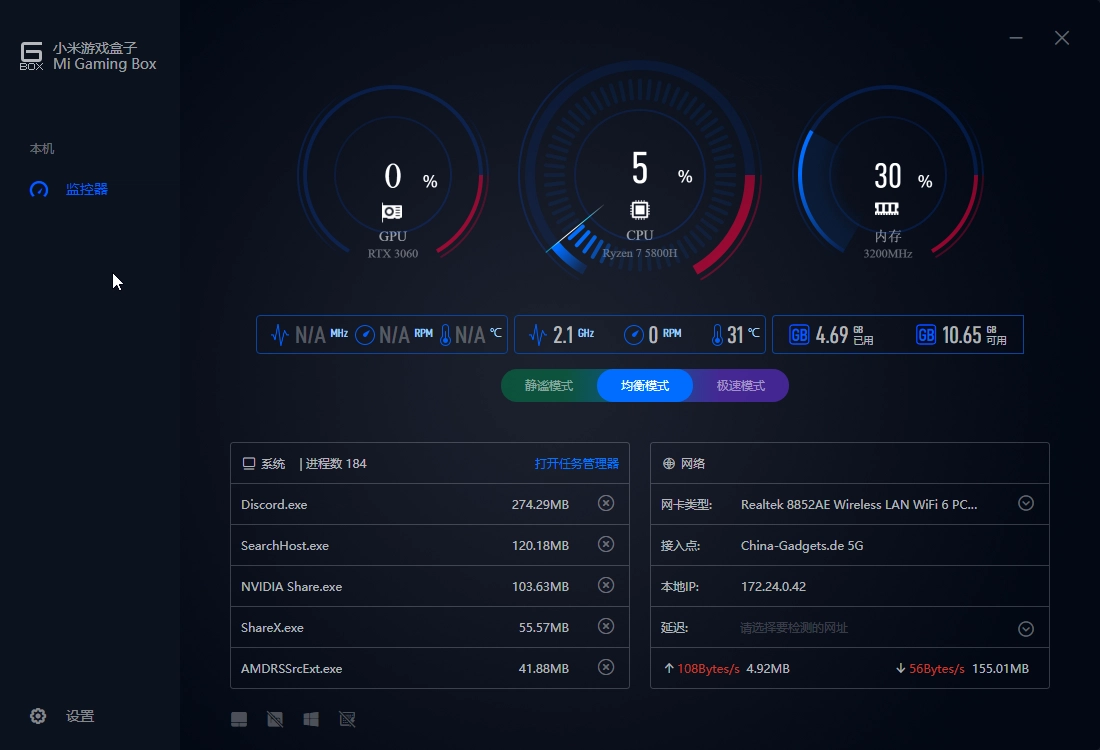Screen dimensions: 1100x750
Task: Click the GB icon beside 4.69 used
Action: [x=799, y=335]
